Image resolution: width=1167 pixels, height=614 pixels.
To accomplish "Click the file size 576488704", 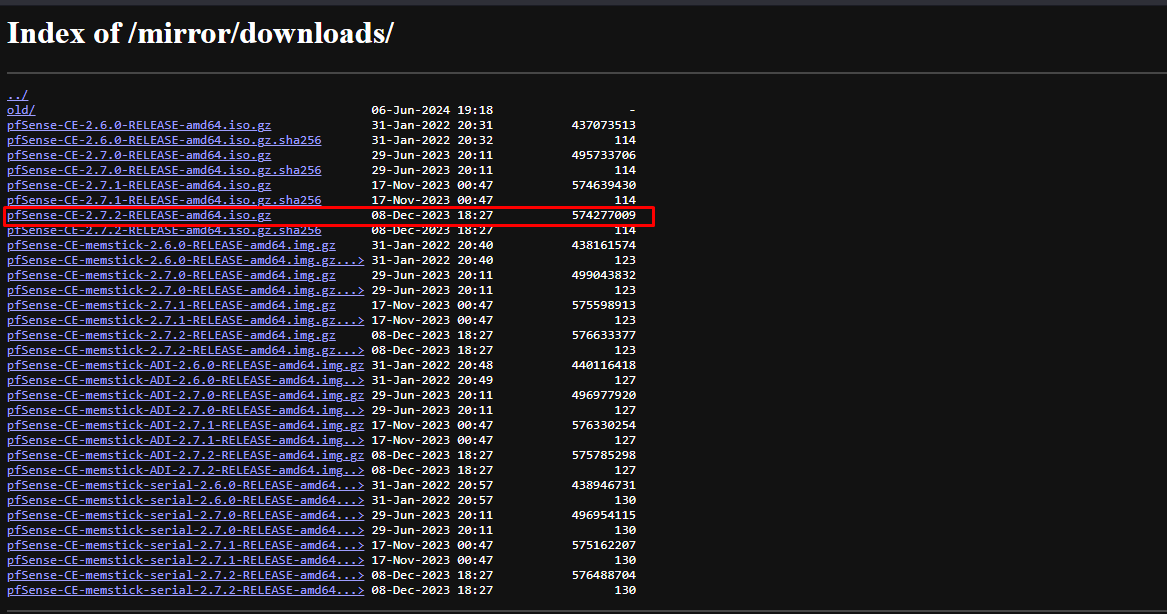I will click(604, 575).
